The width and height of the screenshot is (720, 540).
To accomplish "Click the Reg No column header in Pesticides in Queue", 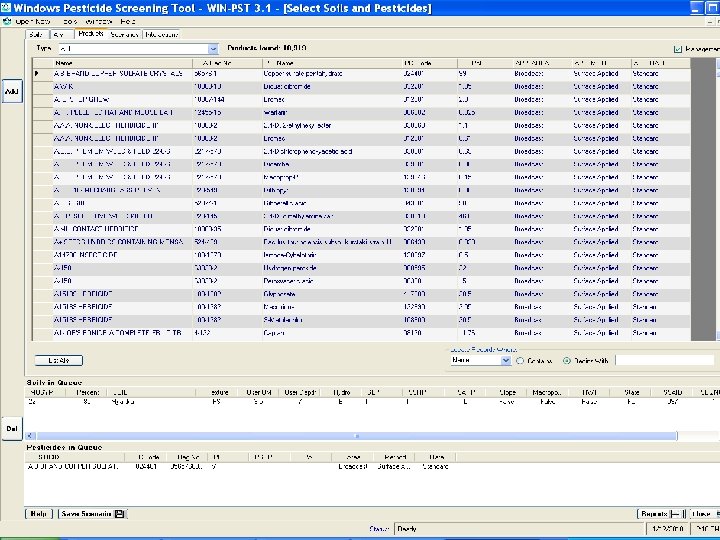I will click(186, 457).
